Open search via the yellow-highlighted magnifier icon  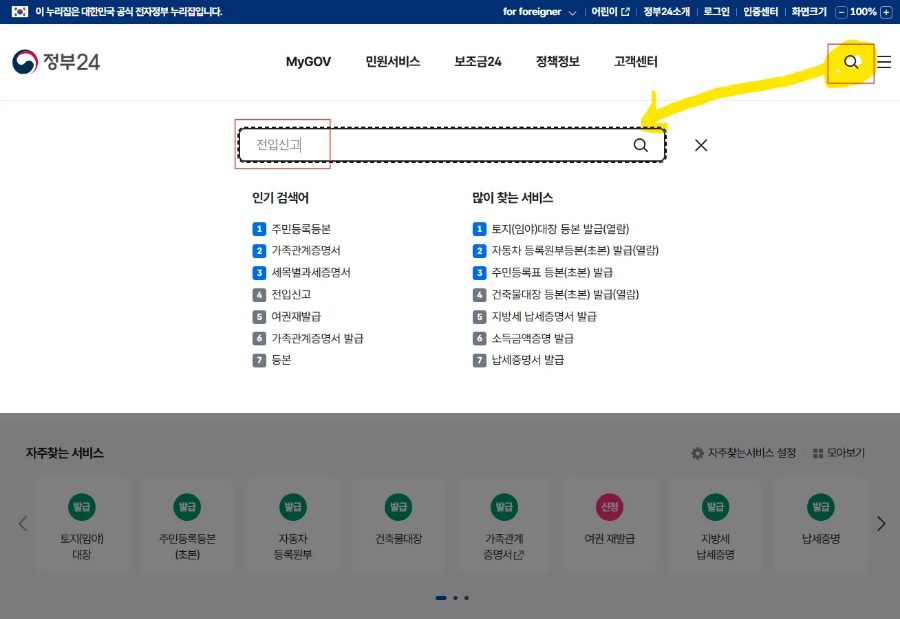point(851,62)
